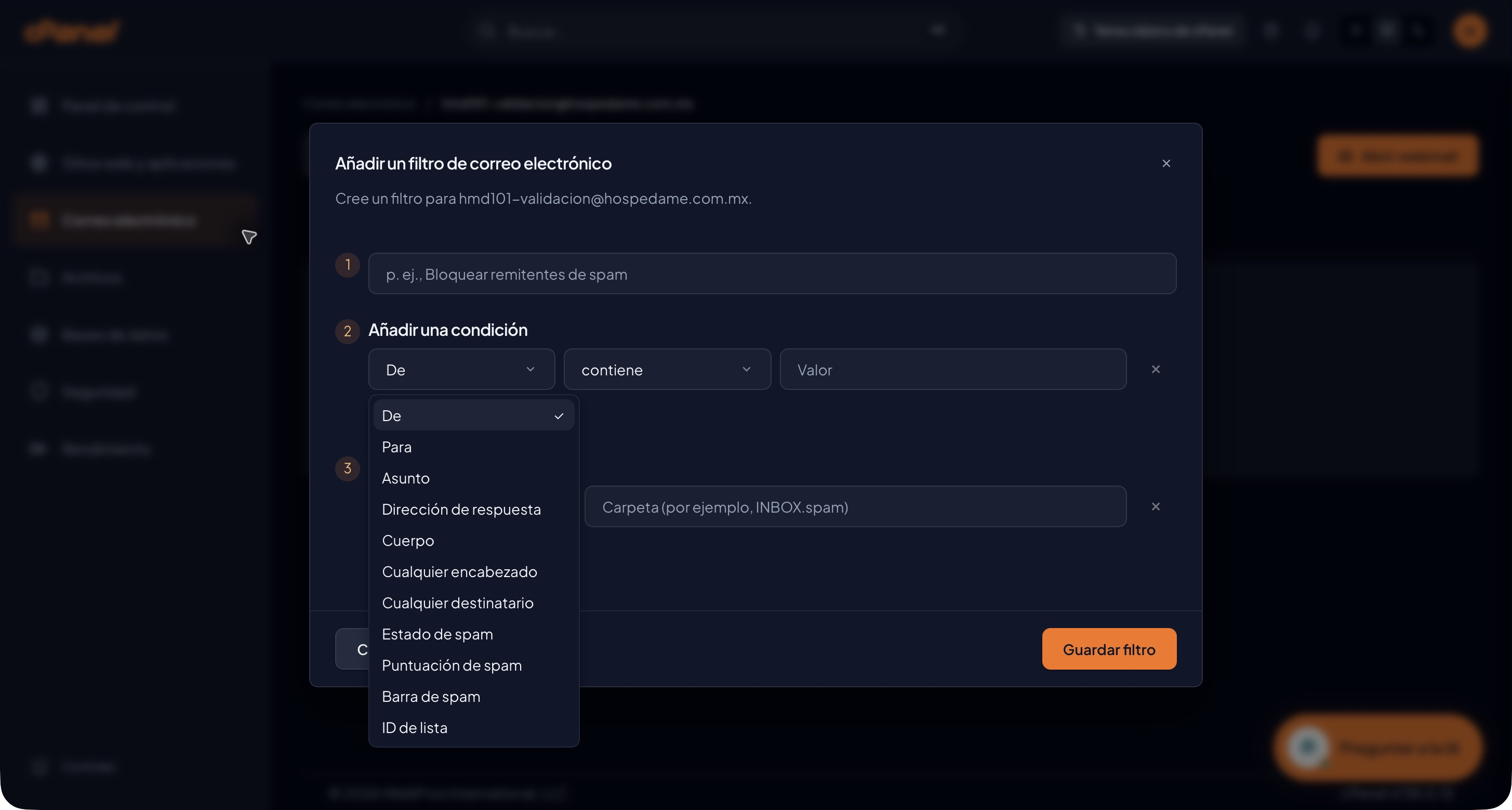Choose the Cuerpo option
Image resolution: width=1512 pixels, height=810 pixels.
tap(474, 540)
